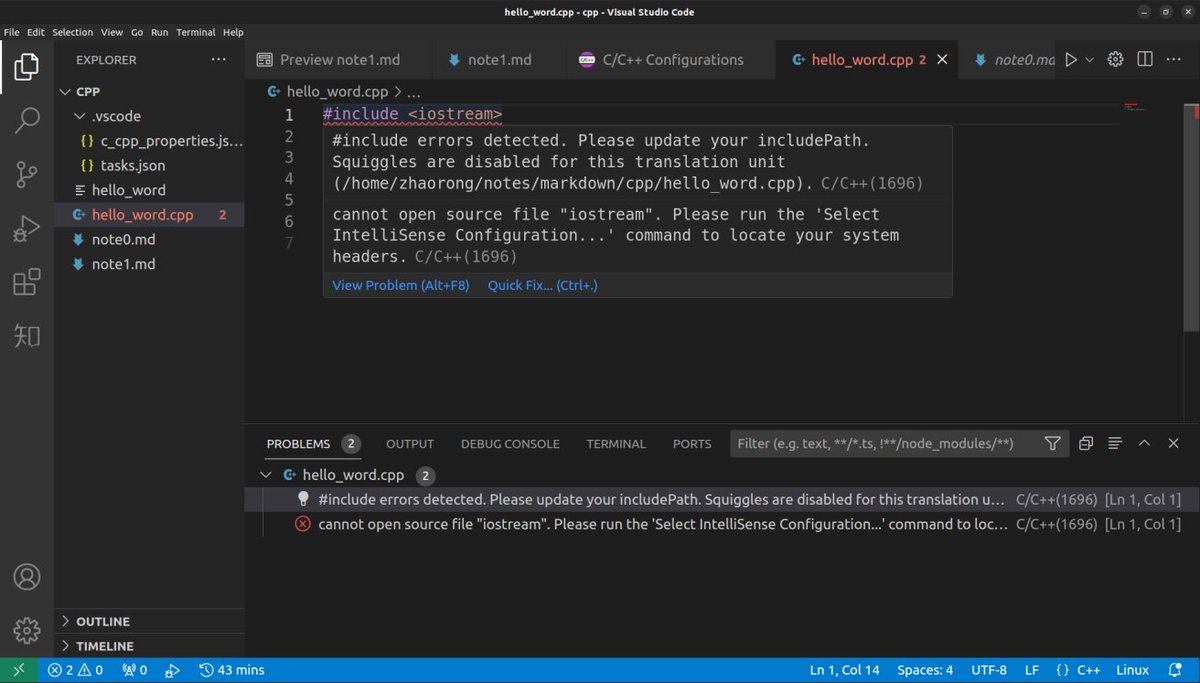This screenshot has height=683, width=1200.
Task: Click View Problem (Alt+F8) link
Action: [x=400, y=286]
